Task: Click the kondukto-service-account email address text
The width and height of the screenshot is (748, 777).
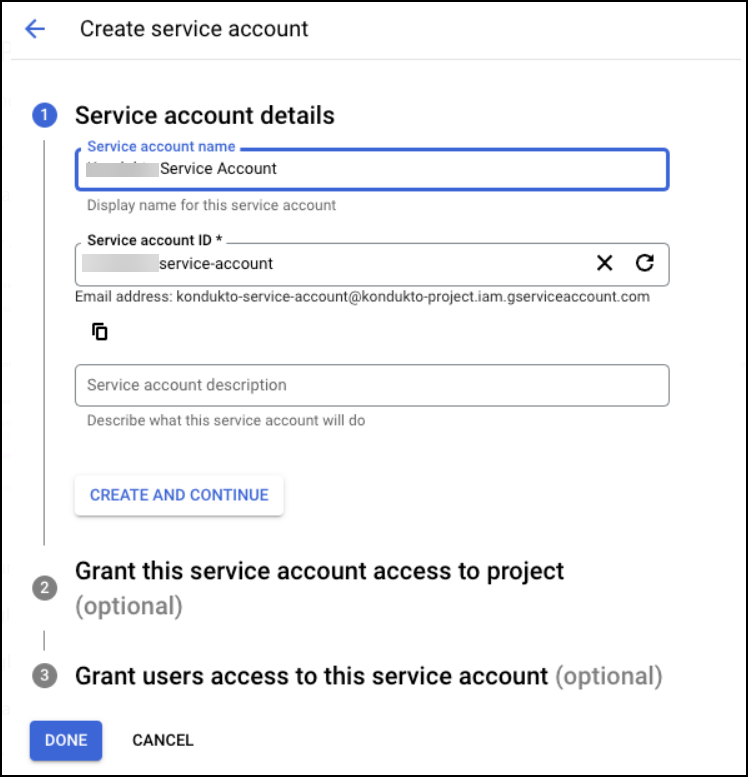Action: 412,297
